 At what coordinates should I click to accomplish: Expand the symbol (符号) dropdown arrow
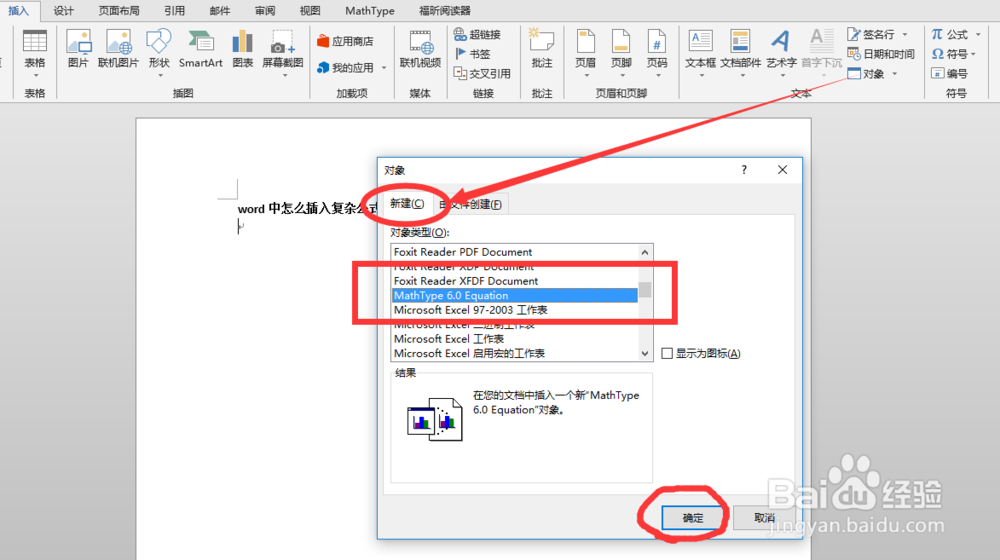point(973,54)
